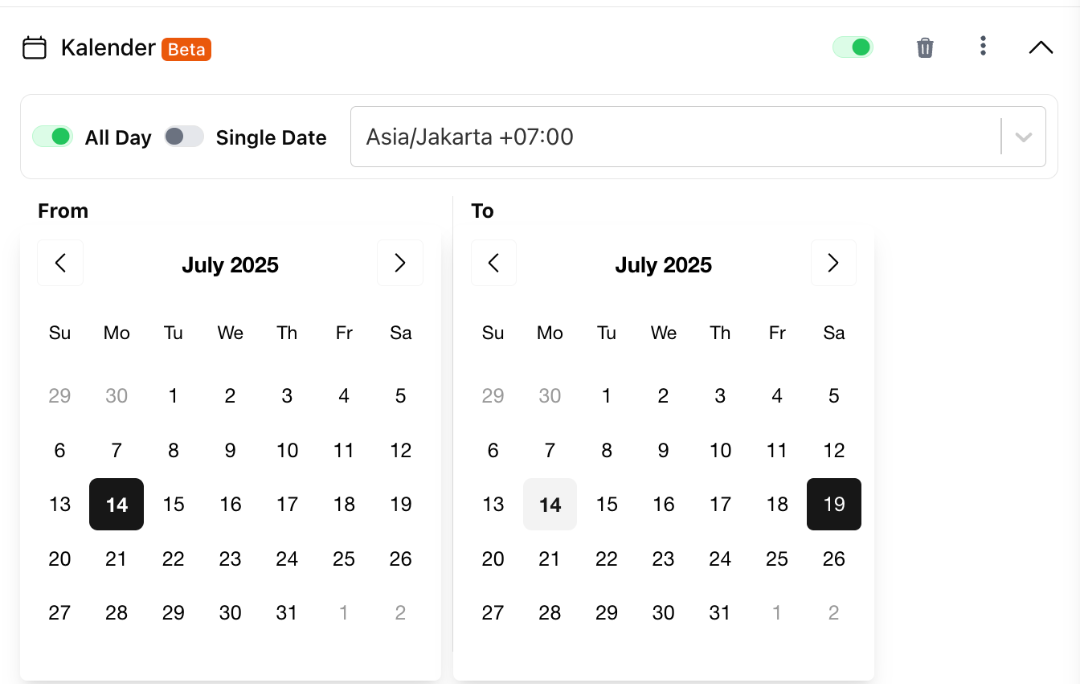1080x684 pixels.
Task: Go to next month in To calendar
Action: [833, 262]
